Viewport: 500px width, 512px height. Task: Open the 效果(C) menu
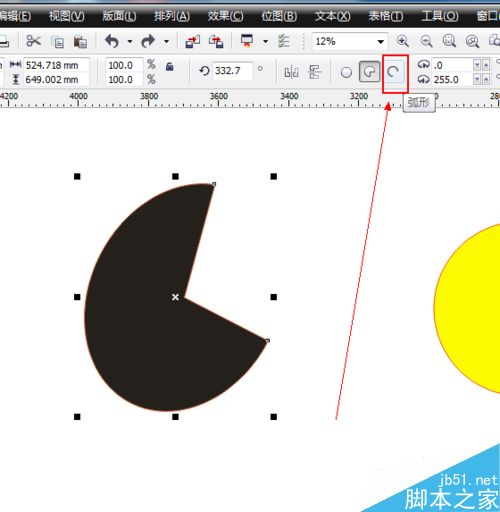point(225,16)
